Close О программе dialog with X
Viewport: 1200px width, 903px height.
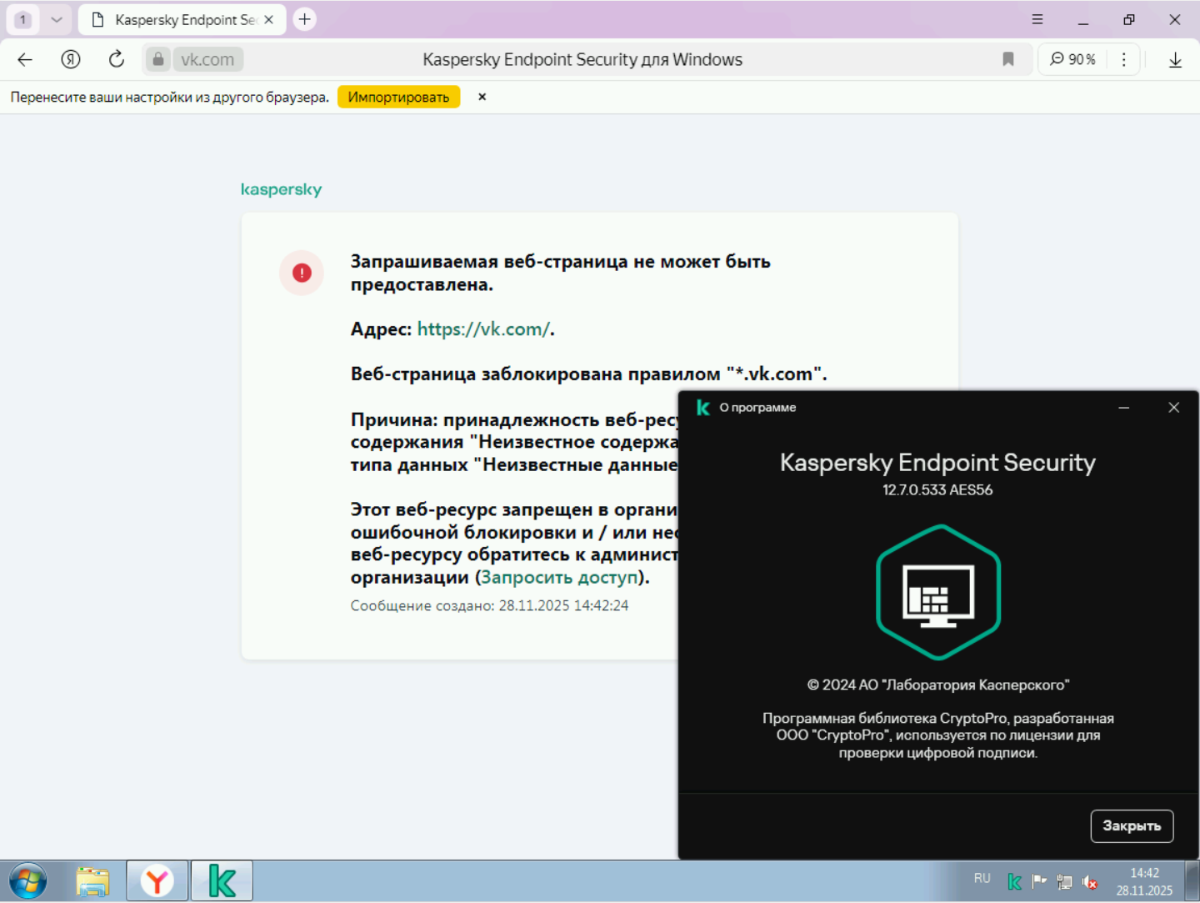1174,407
